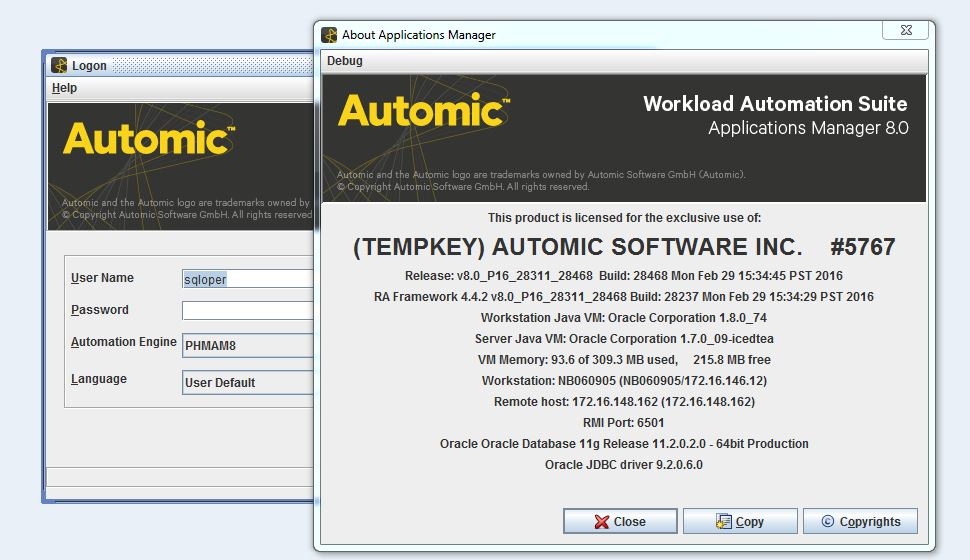Screen dimensions: 970x560
Task: Click the VM Memory usage line
Action: click(x=624, y=360)
